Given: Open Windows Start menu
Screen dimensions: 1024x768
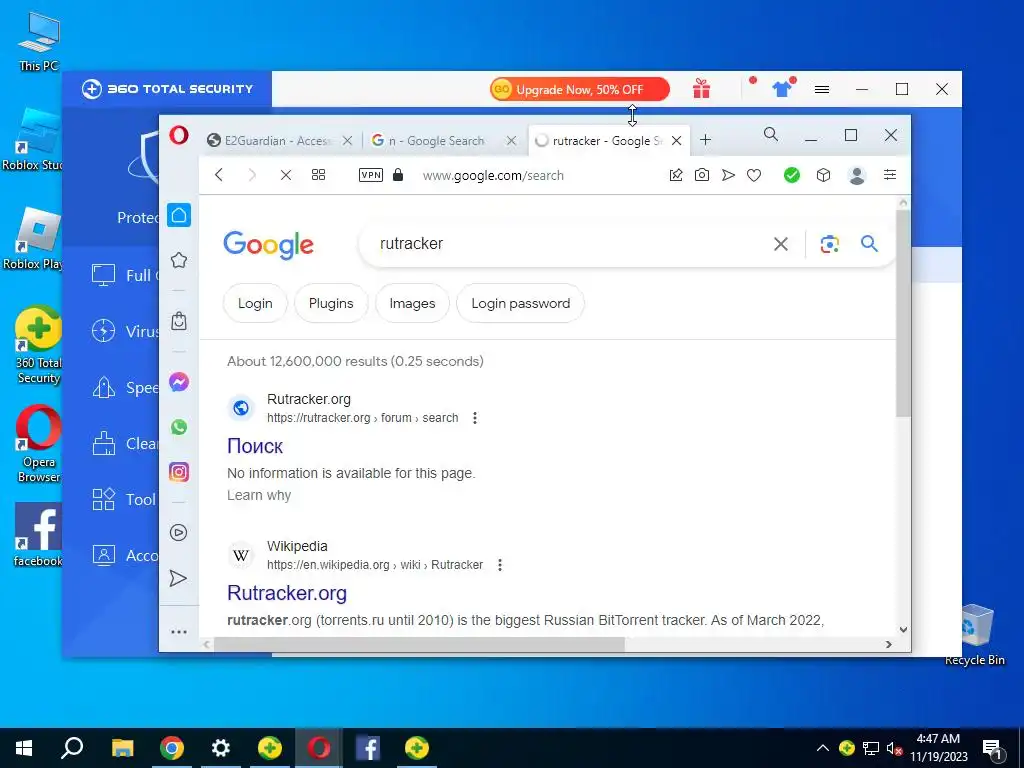Looking at the screenshot, I should point(24,748).
